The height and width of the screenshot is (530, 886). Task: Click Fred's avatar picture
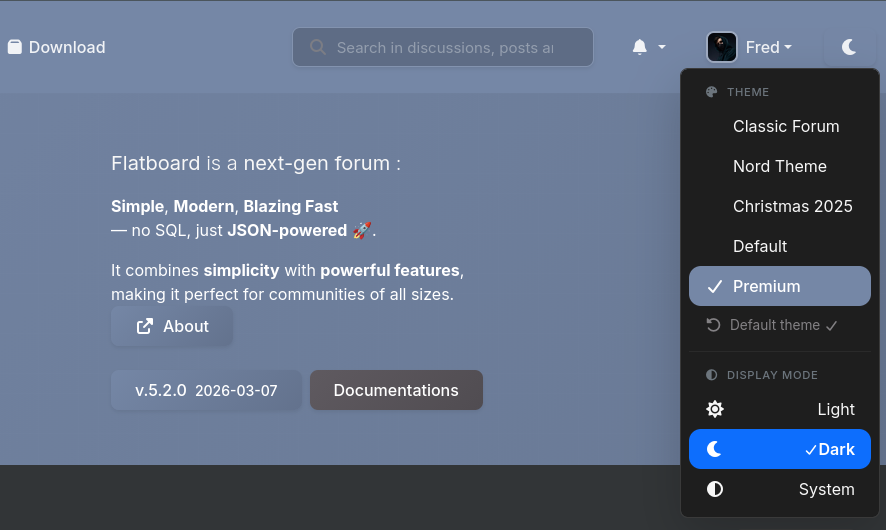(722, 47)
